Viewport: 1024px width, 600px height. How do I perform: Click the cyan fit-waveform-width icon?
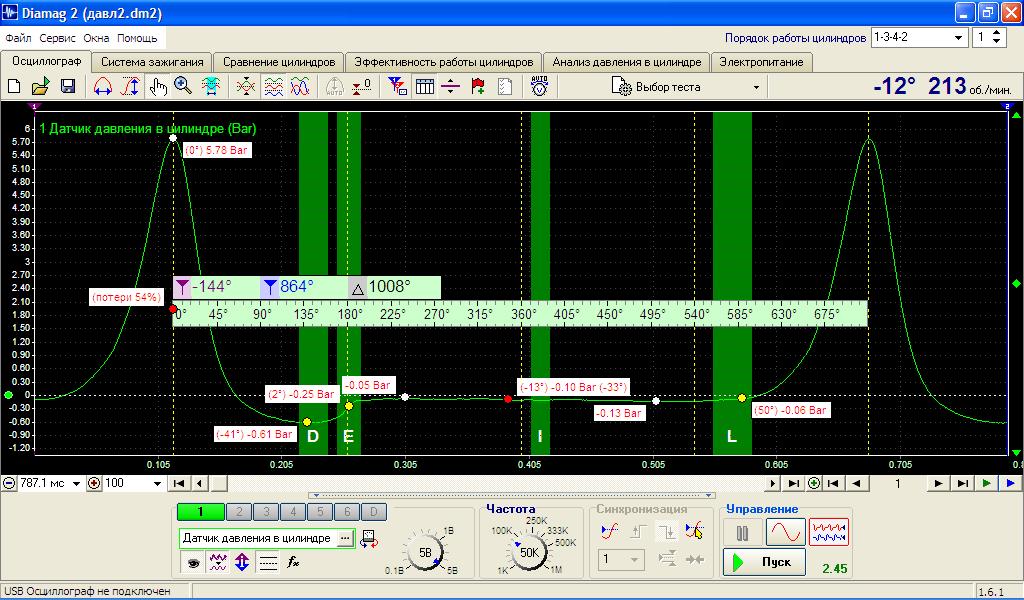tap(210, 86)
